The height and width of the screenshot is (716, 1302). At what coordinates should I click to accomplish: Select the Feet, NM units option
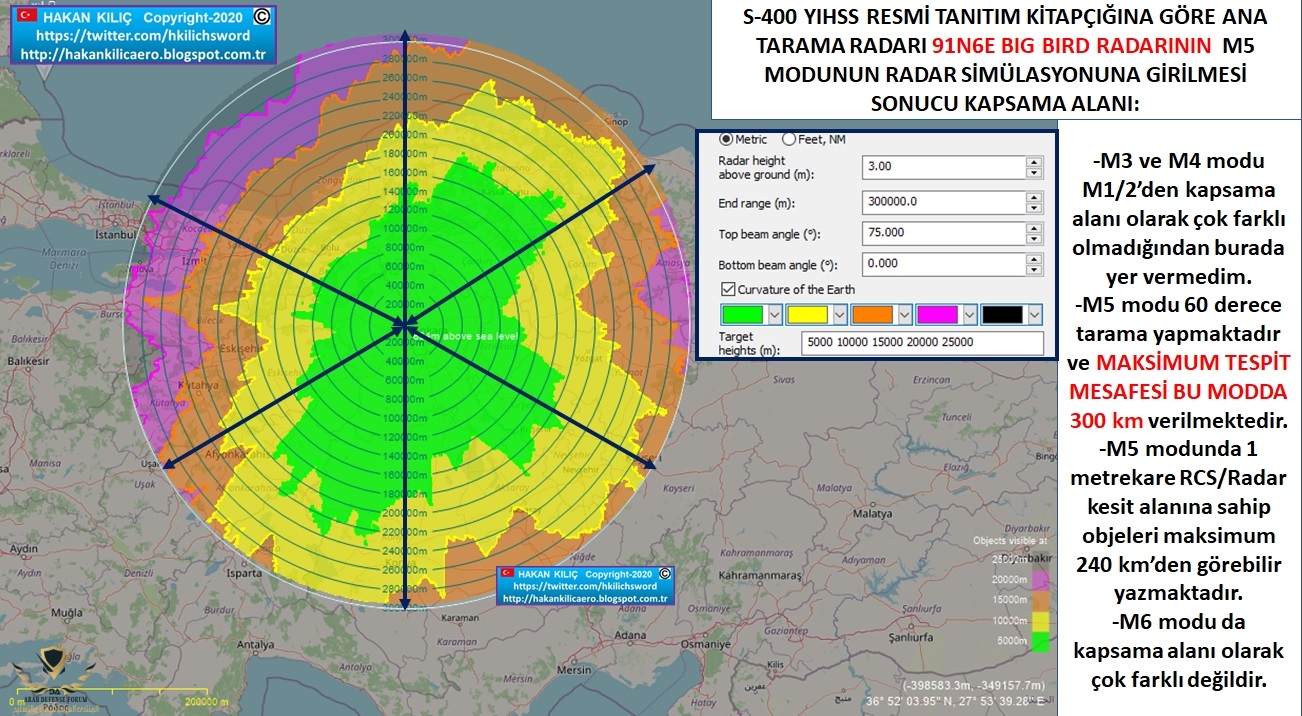789,139
